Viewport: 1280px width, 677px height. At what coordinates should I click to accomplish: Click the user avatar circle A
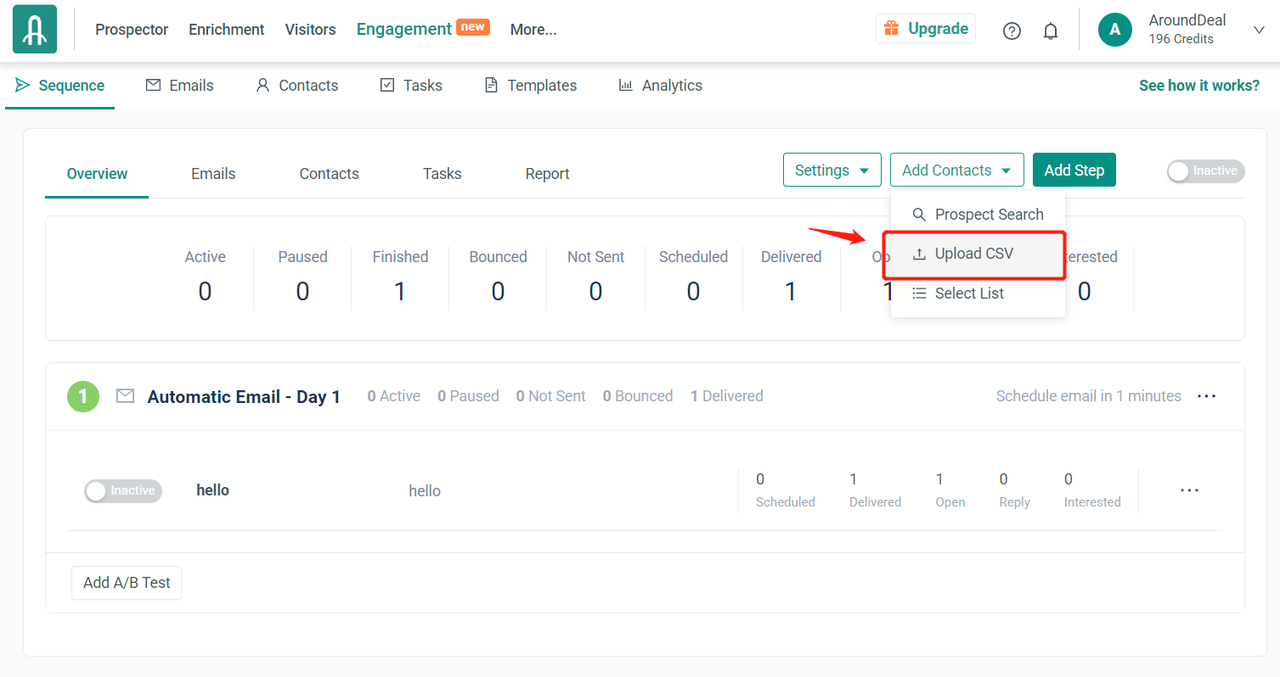[x=1115, y=30]
